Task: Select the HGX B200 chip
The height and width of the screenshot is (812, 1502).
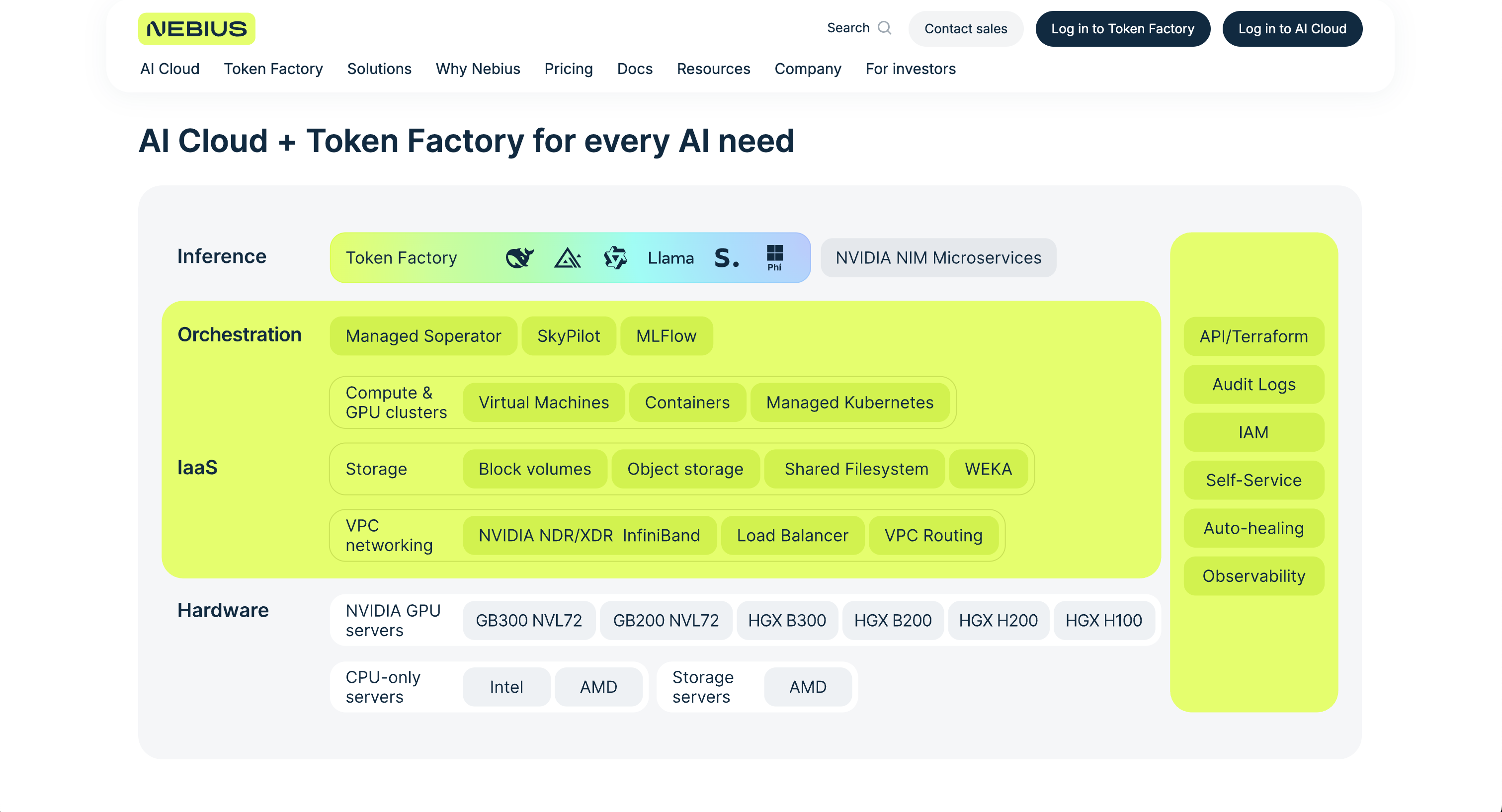Action: click(x=893, y=620)
